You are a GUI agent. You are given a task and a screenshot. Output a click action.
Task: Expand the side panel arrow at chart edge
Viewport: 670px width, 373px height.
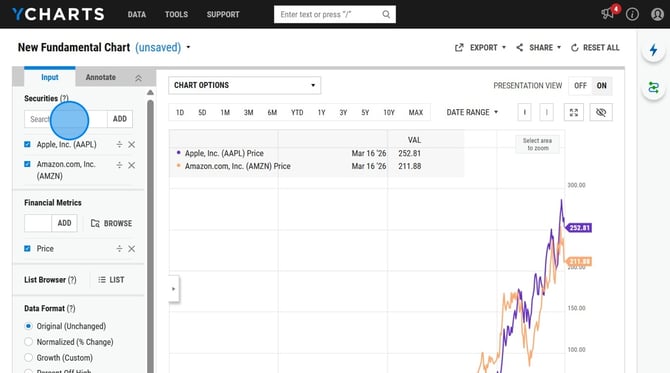(173, 289)
